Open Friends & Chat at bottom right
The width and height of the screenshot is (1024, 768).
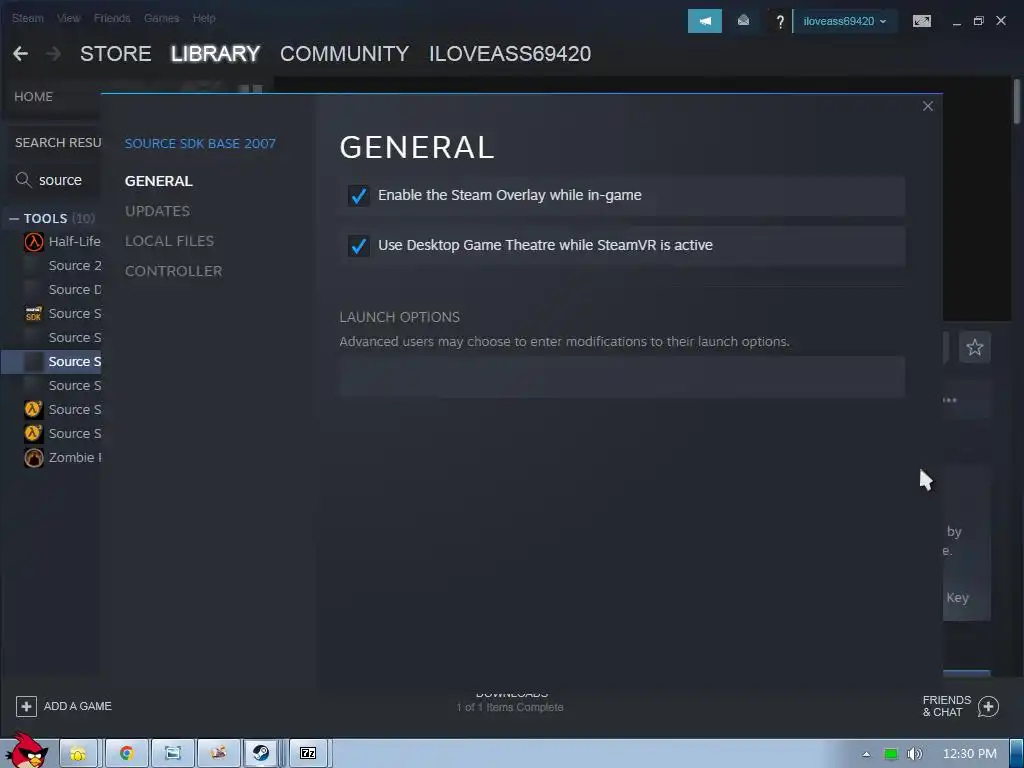[x=960, y=706]
